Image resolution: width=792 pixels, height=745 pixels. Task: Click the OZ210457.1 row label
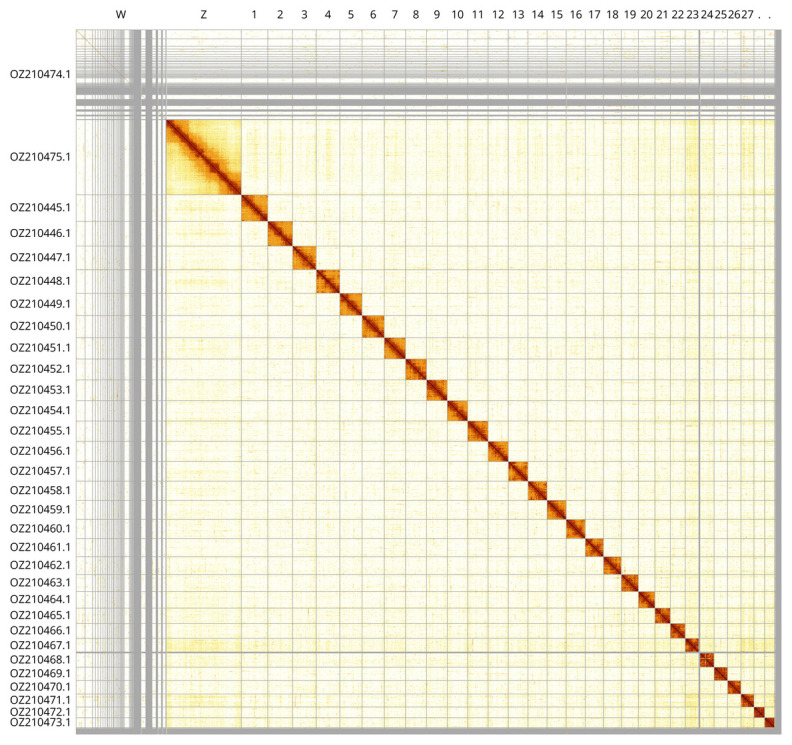[x=40, y=471]
